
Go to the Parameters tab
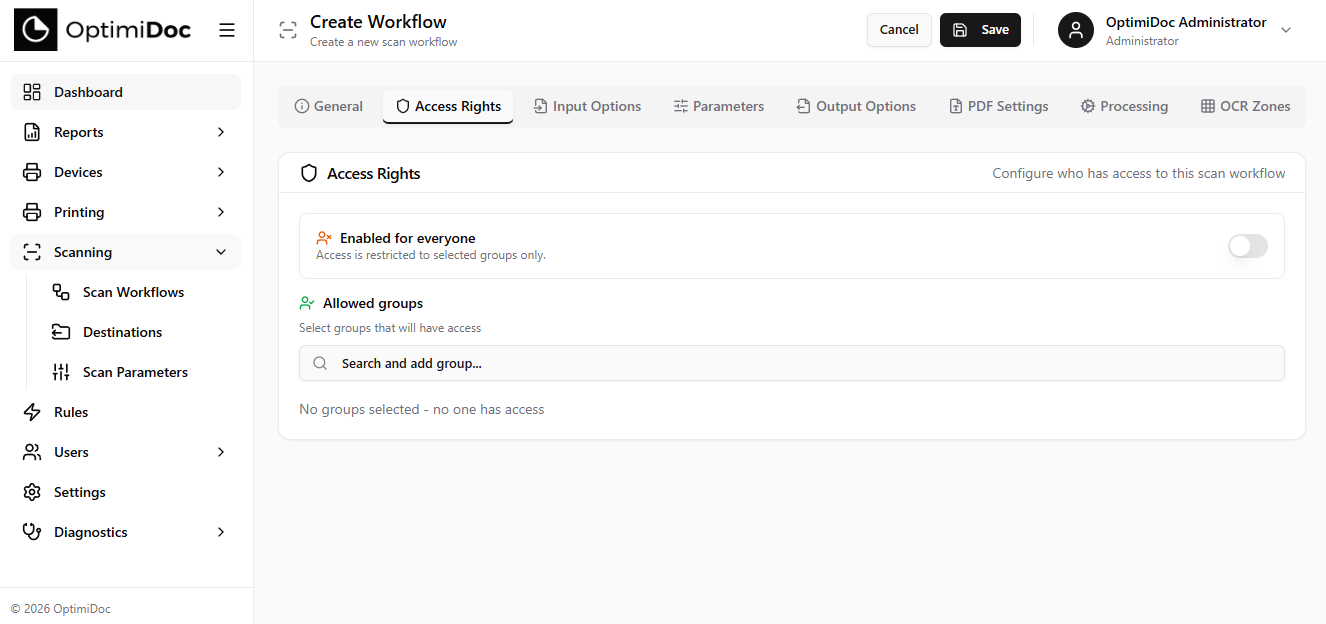718,107
